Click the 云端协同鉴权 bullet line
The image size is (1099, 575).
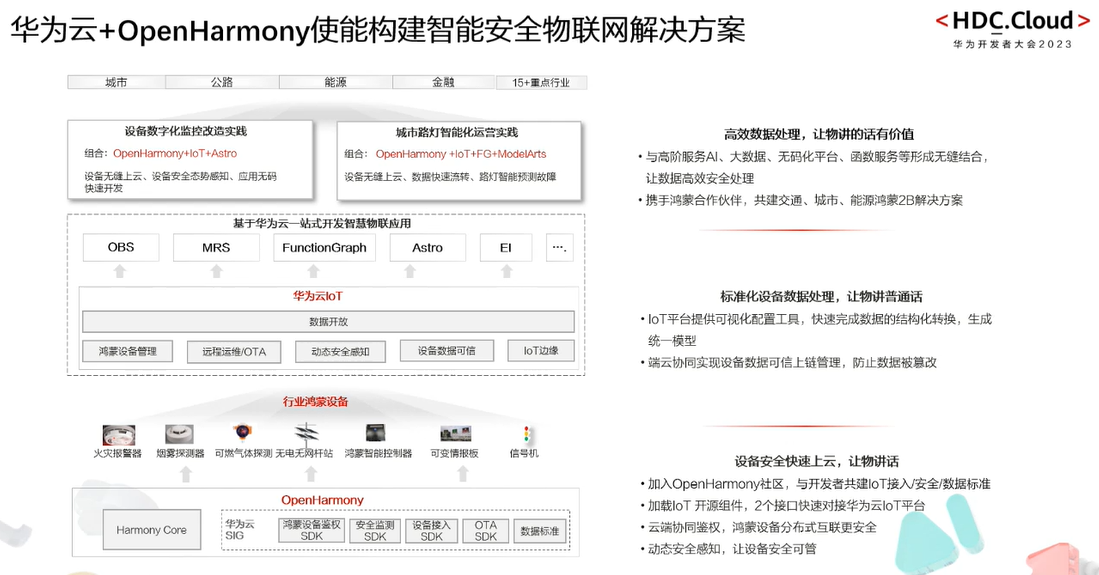758,527
